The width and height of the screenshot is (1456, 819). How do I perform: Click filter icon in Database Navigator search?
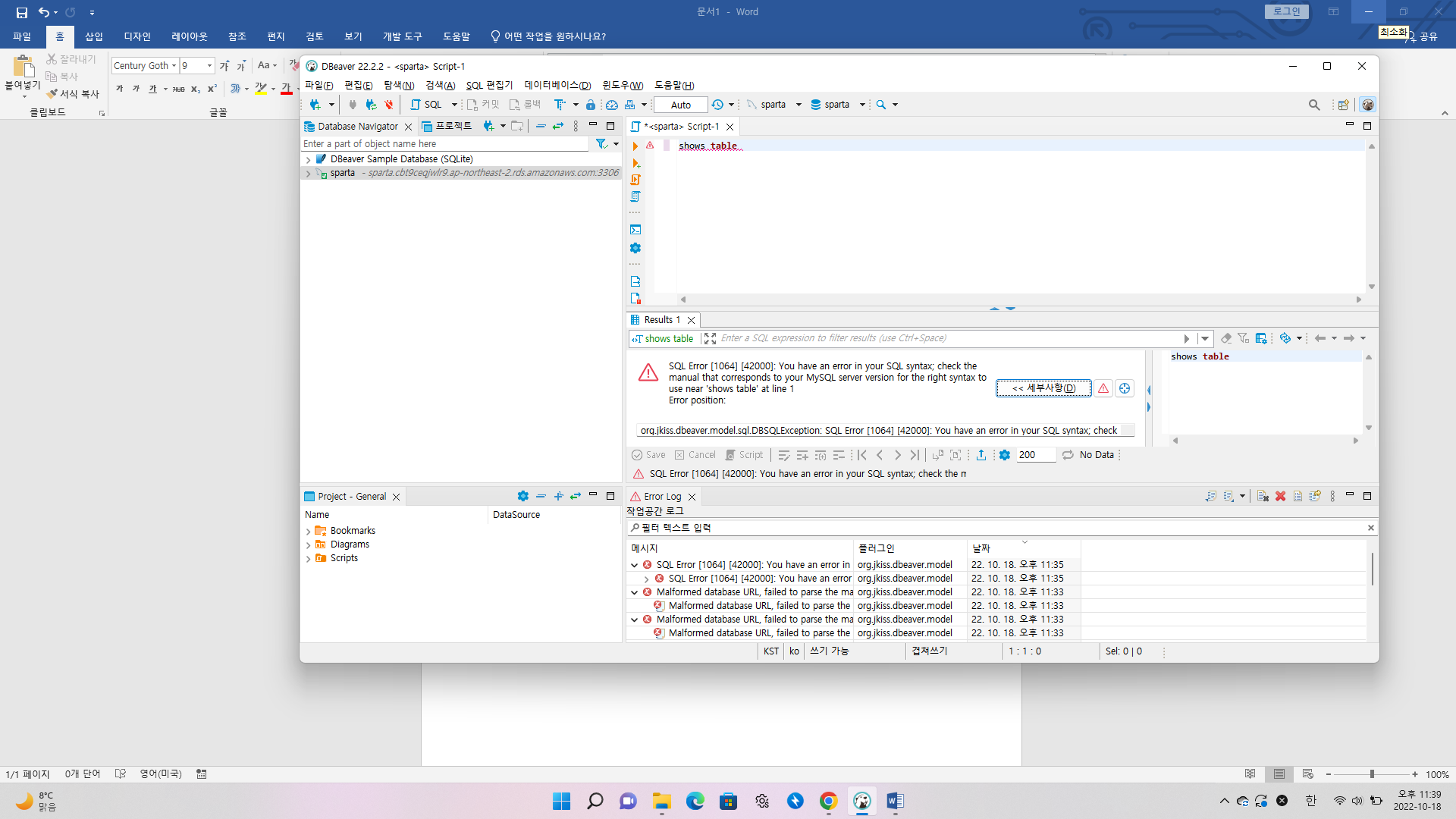point(601,144)
